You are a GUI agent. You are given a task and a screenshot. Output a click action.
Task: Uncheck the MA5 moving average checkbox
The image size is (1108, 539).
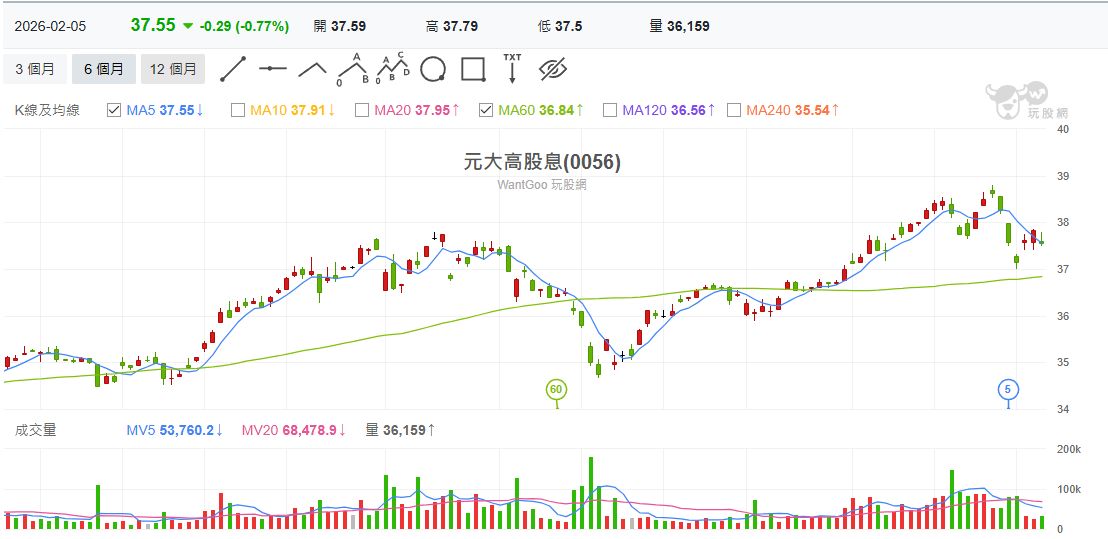tap(114, 110)
